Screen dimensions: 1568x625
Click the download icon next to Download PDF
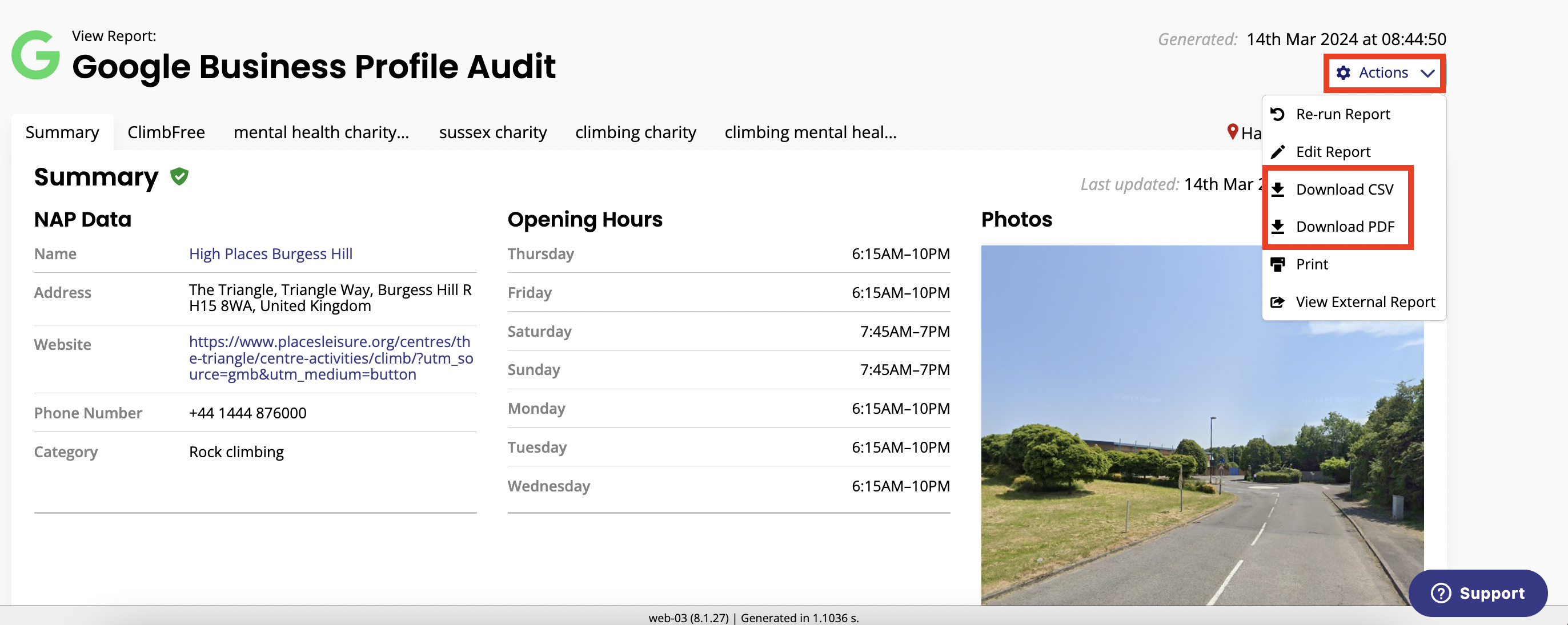tap(1278, 227)
